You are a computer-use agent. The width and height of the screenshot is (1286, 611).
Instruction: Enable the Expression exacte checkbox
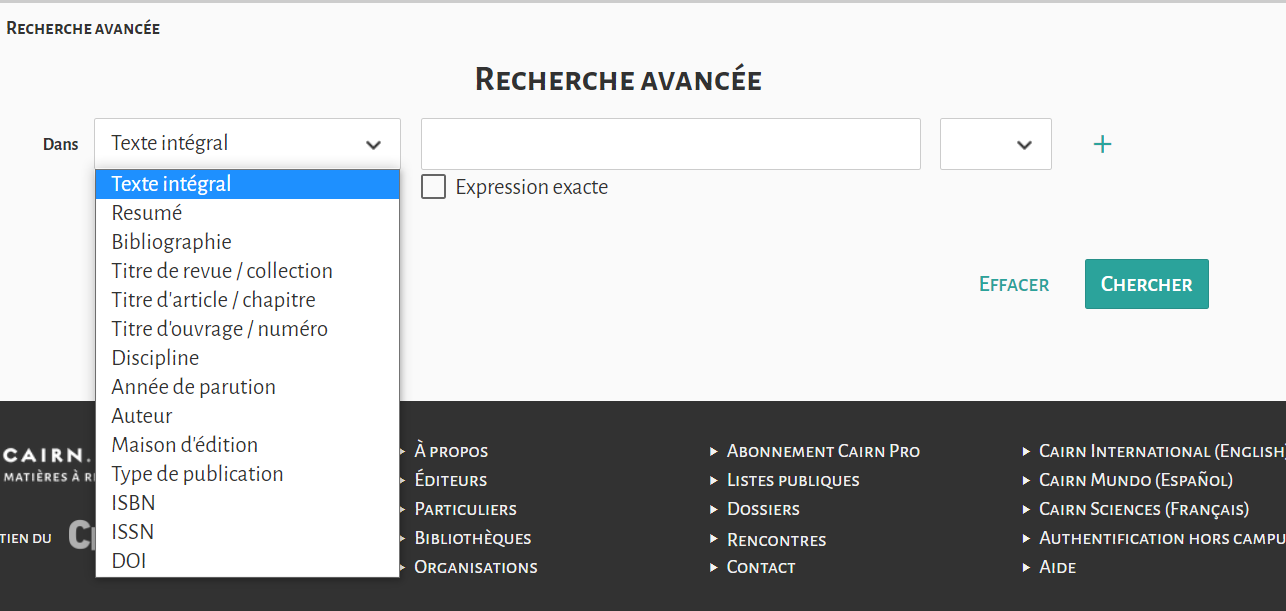pyautogui.click(x=433, y=187)
